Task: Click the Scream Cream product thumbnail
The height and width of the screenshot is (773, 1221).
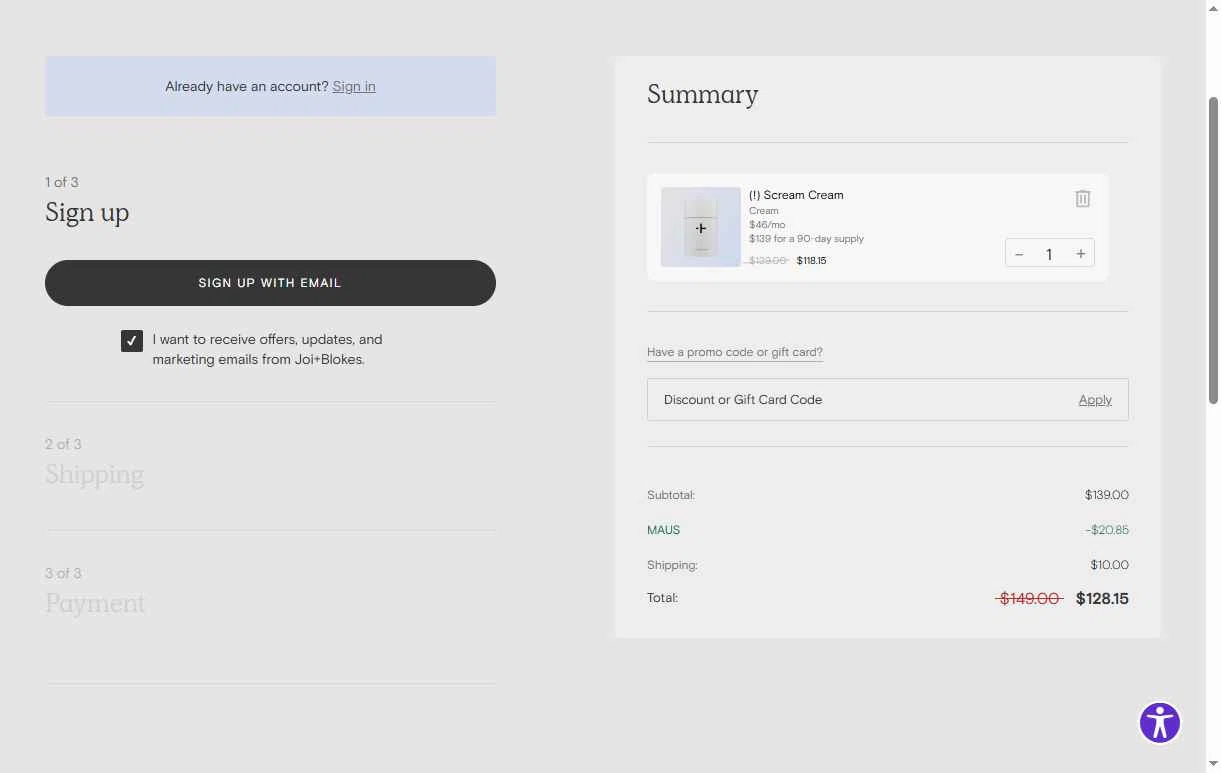Action: (x=701, y=227)
